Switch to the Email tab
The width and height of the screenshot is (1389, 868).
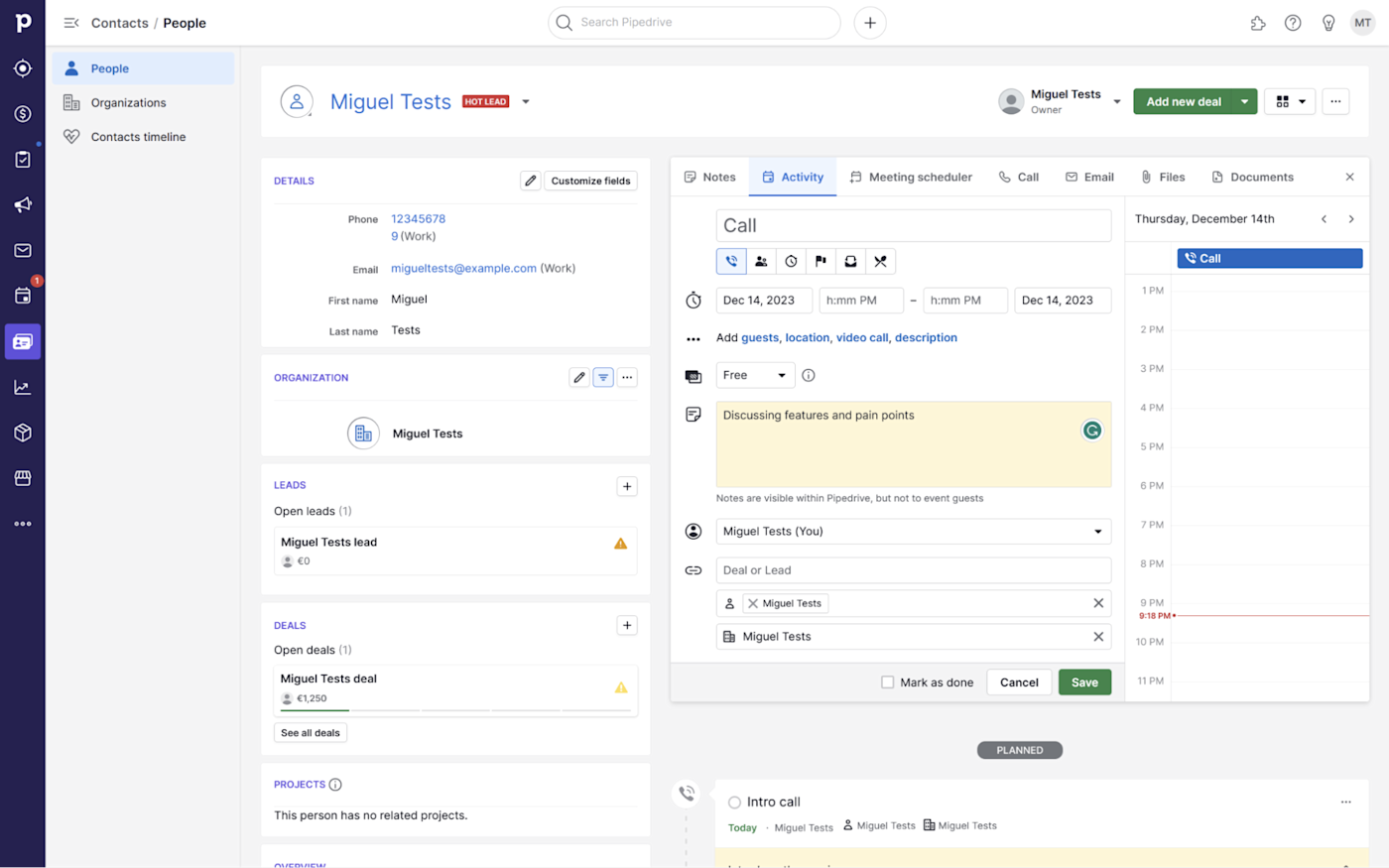coord(1089,177)
